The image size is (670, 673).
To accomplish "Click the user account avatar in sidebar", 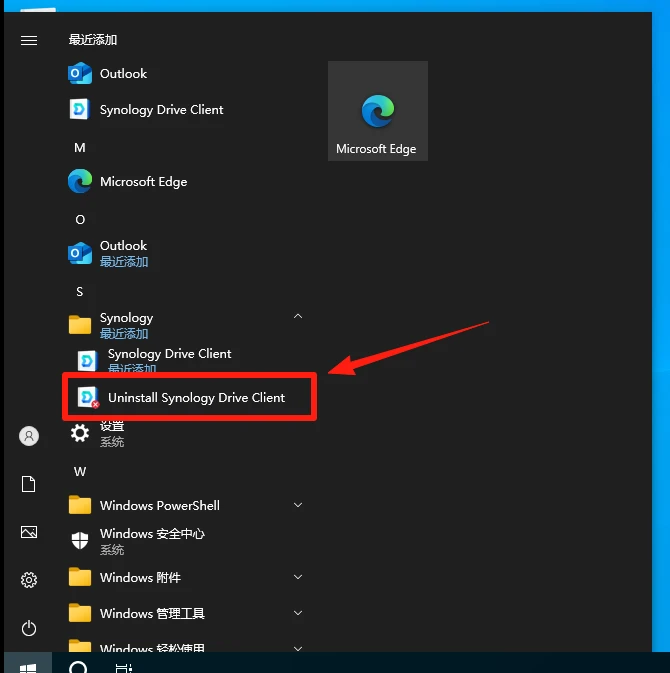I will [x=29, y=436].
